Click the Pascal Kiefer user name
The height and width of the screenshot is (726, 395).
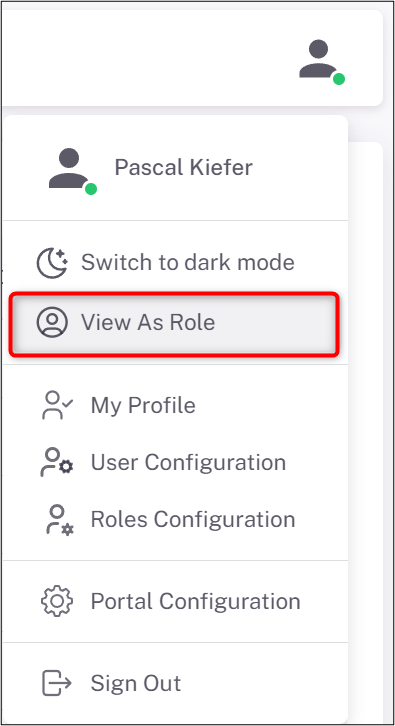(183, 167)
